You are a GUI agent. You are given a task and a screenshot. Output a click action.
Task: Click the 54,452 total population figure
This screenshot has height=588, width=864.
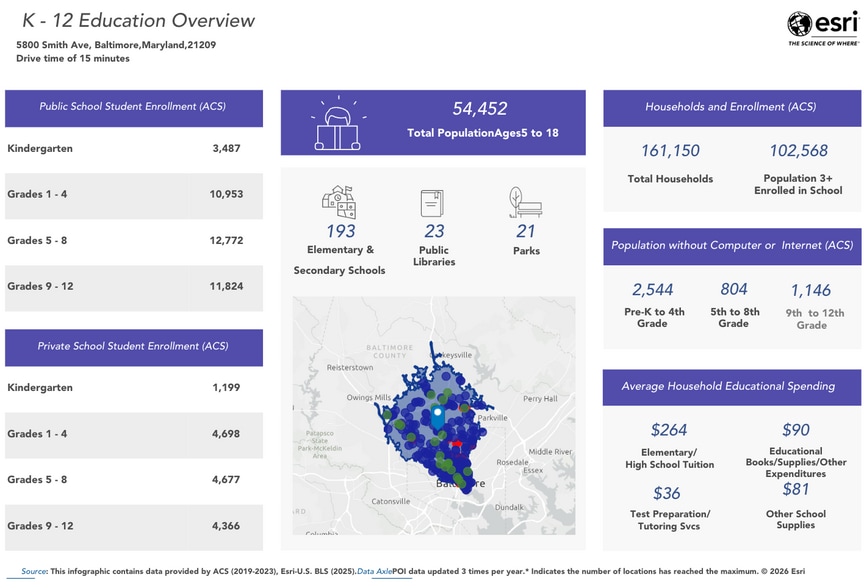click(x=480, y=109)
